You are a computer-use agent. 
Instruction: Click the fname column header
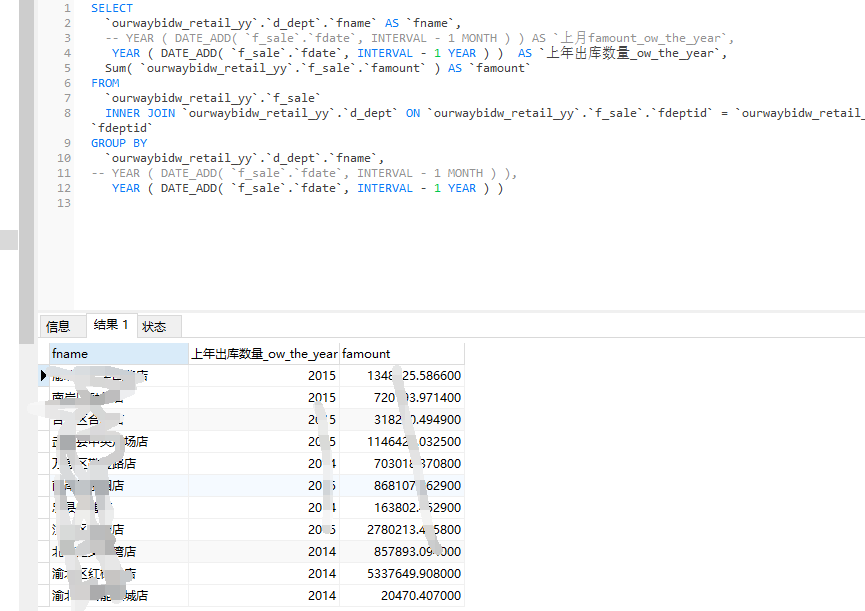tap(117, 353)
